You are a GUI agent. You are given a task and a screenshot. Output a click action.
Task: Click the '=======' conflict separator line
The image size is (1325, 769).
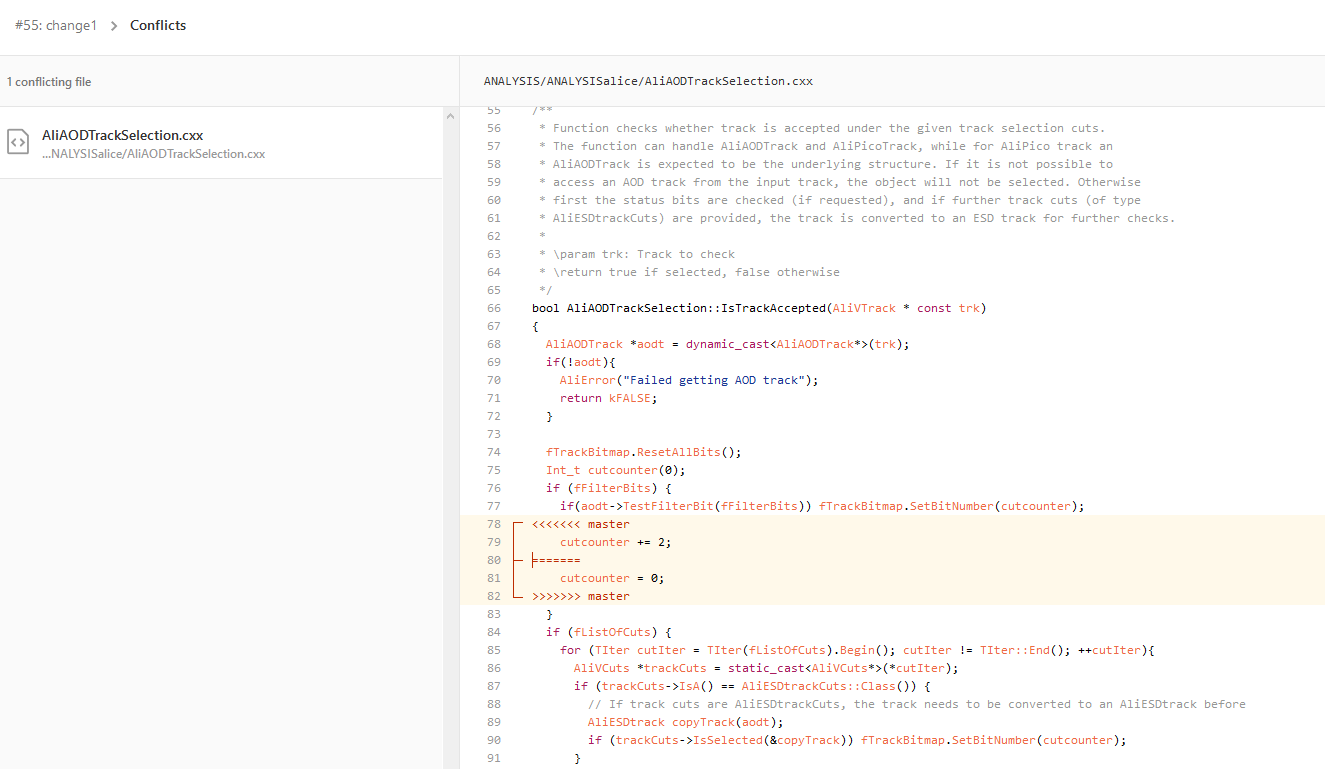556,560
